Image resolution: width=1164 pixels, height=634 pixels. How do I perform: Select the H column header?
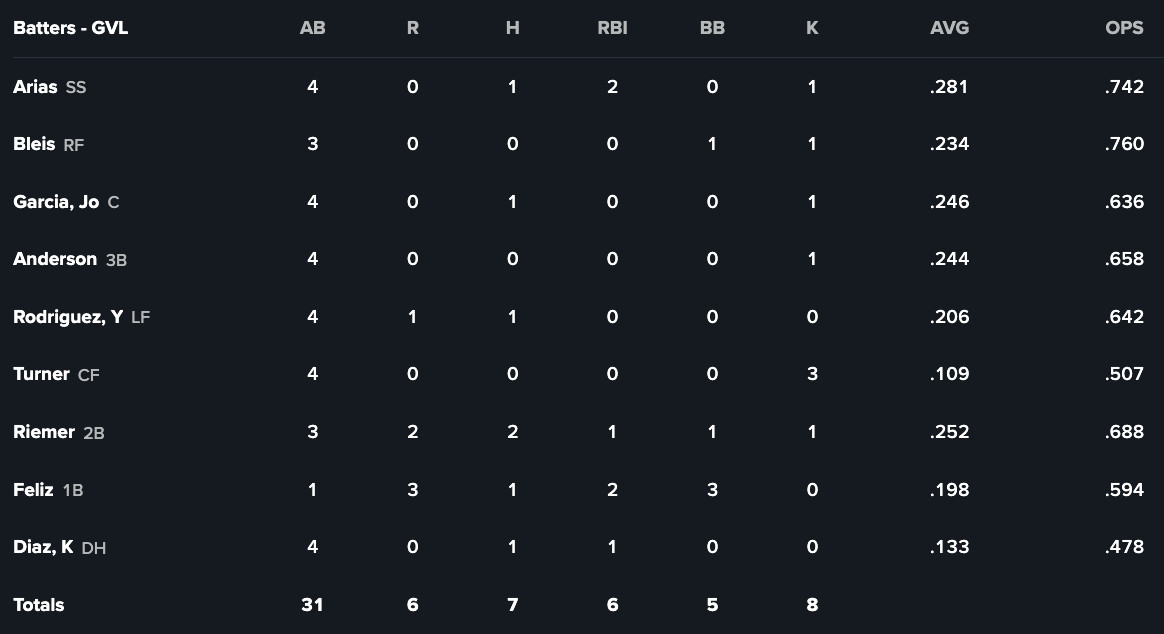[x=512, y=28]
